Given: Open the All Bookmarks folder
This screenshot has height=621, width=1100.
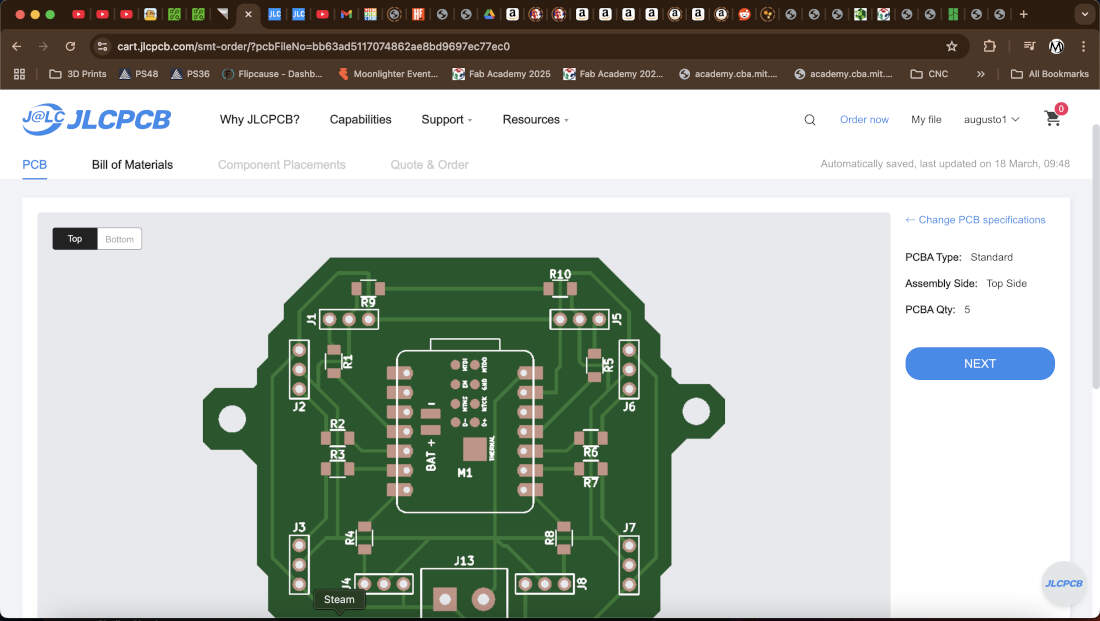Looking at the screenshot, I should click(1049, 74).
